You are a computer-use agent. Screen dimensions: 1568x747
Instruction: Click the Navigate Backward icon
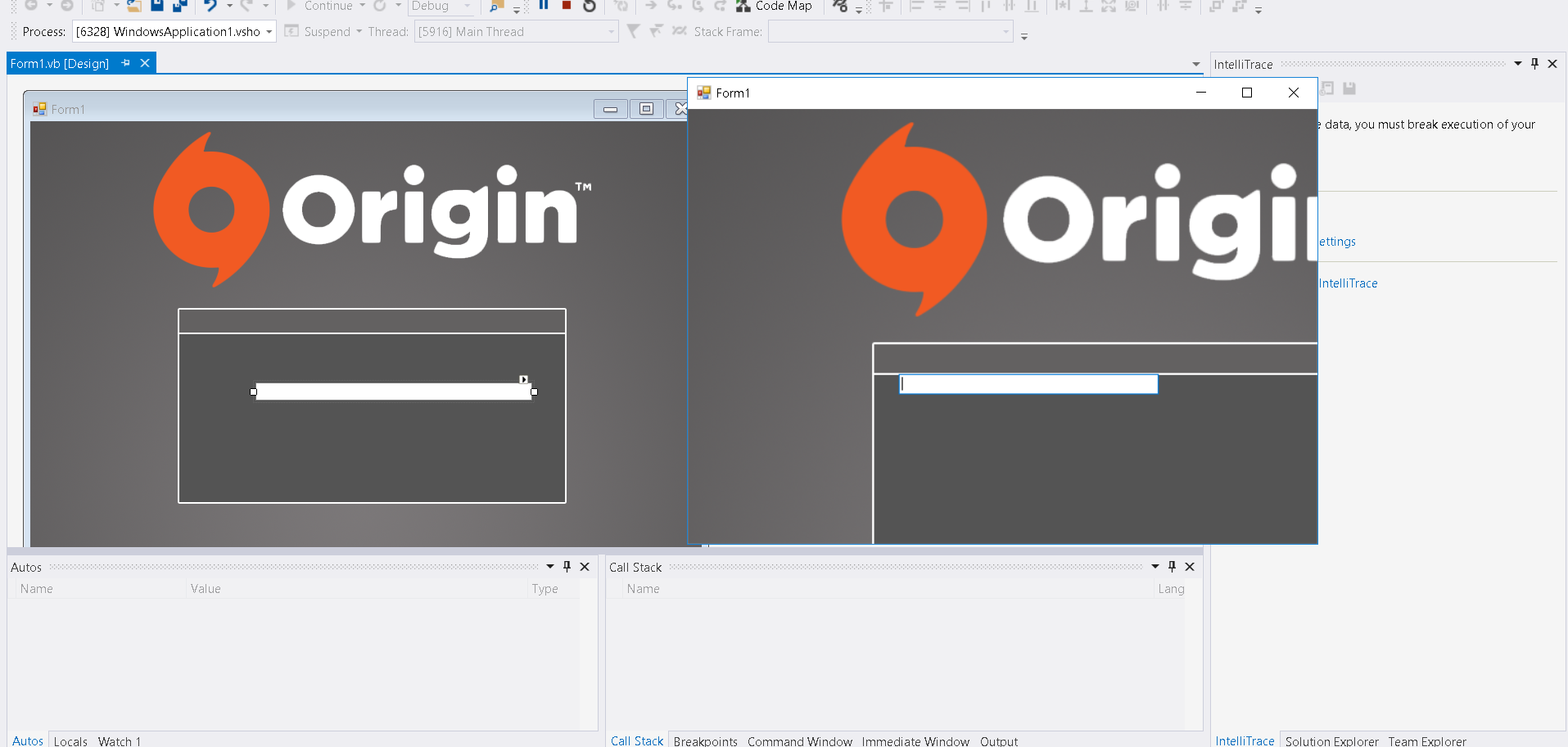[x=31, y=6]
